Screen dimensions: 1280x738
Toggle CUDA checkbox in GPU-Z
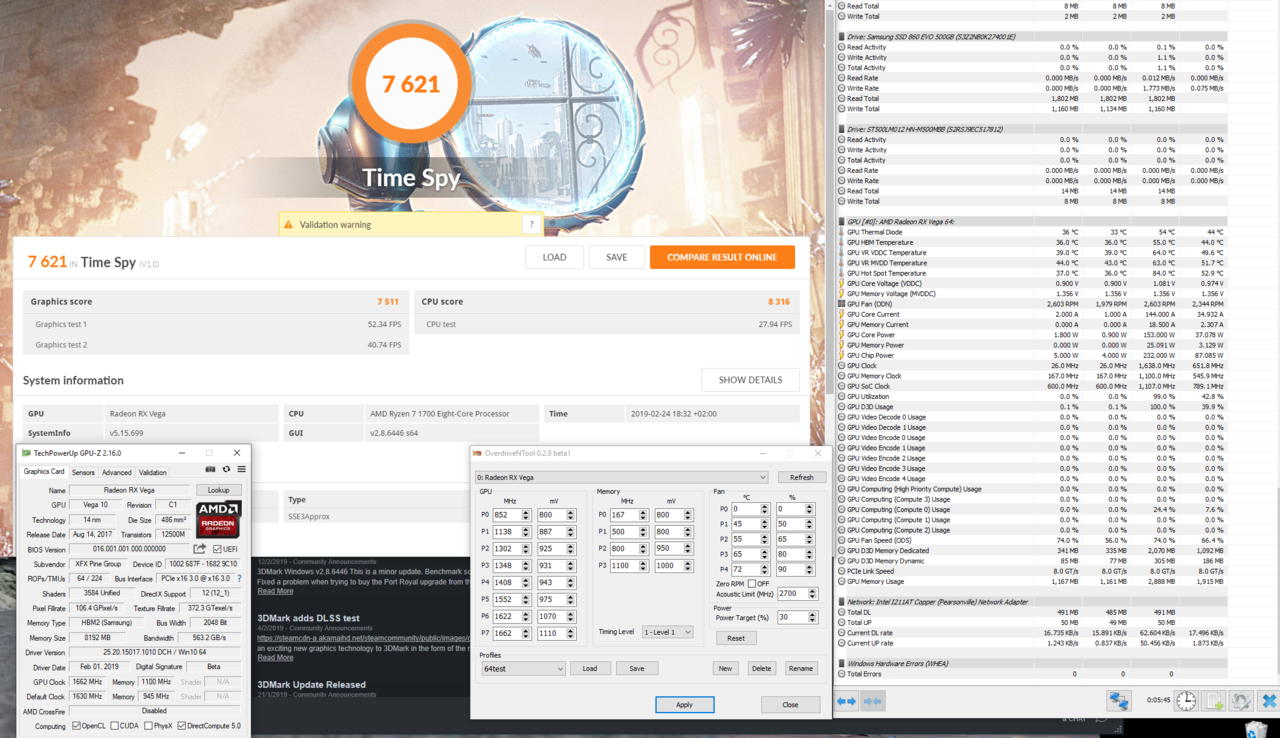click(x=116, y=726)
